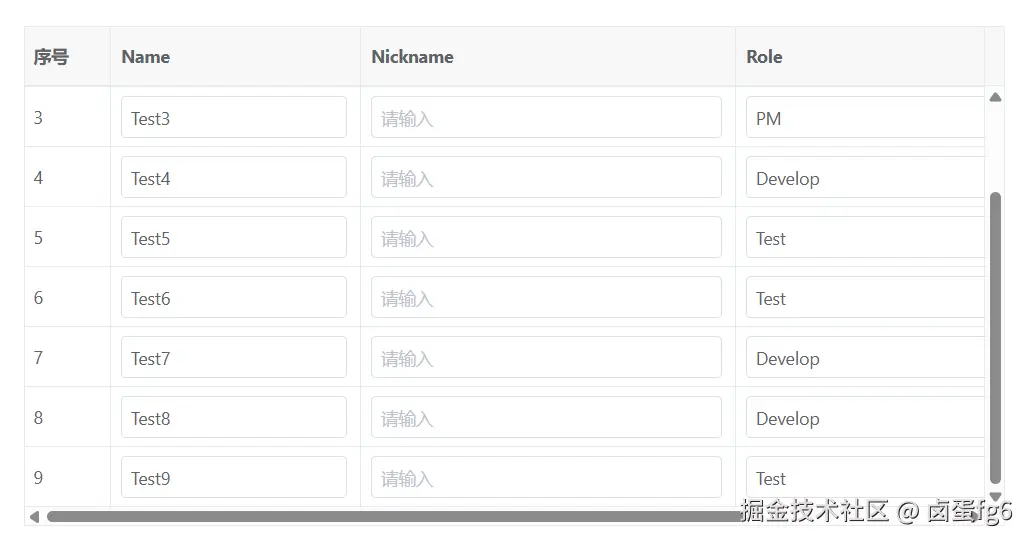
Task: Click the Nickname column header
Action: pos(412,57)
